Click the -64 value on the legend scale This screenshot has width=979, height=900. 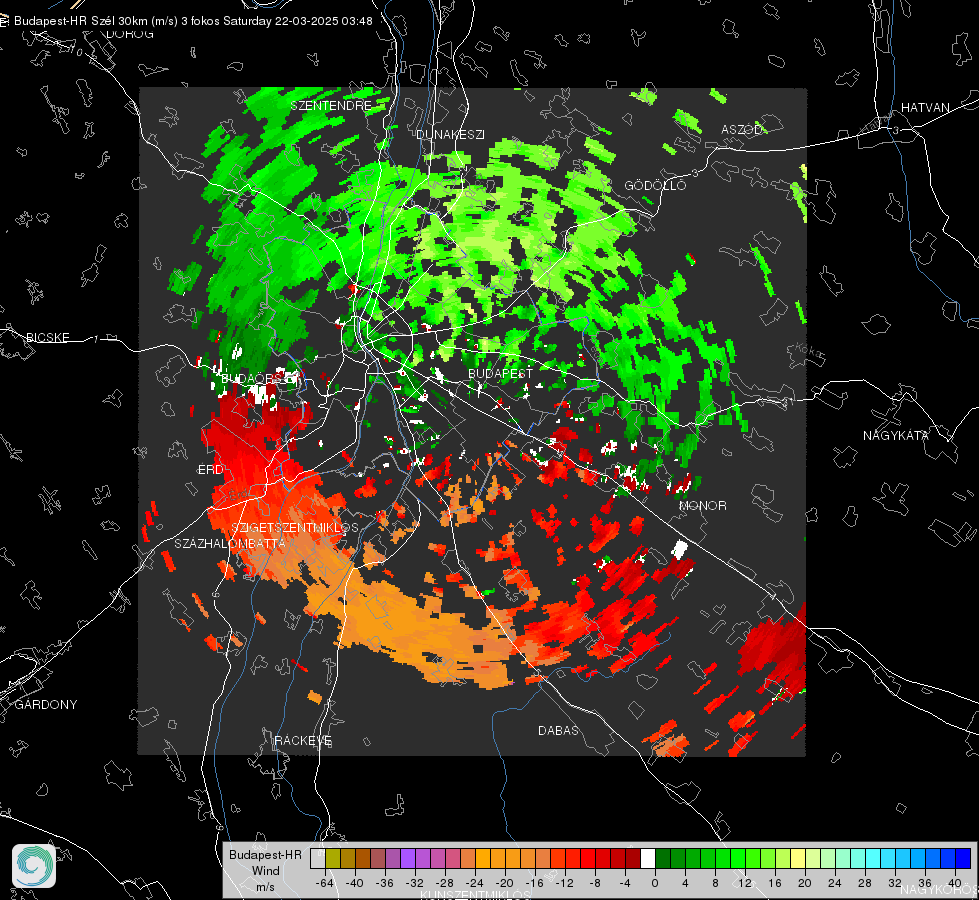tap(324, 883)
